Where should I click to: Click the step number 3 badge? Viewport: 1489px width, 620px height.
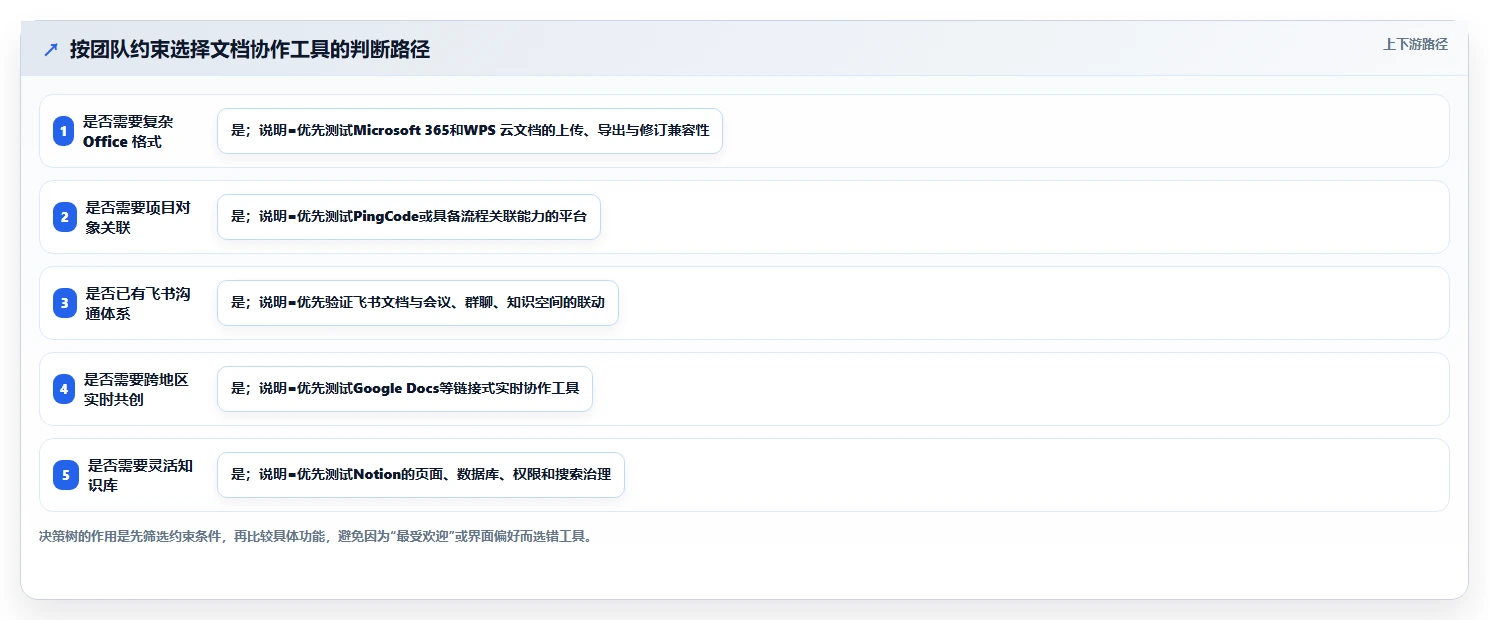pyautogui.click(x=64, y=303)
